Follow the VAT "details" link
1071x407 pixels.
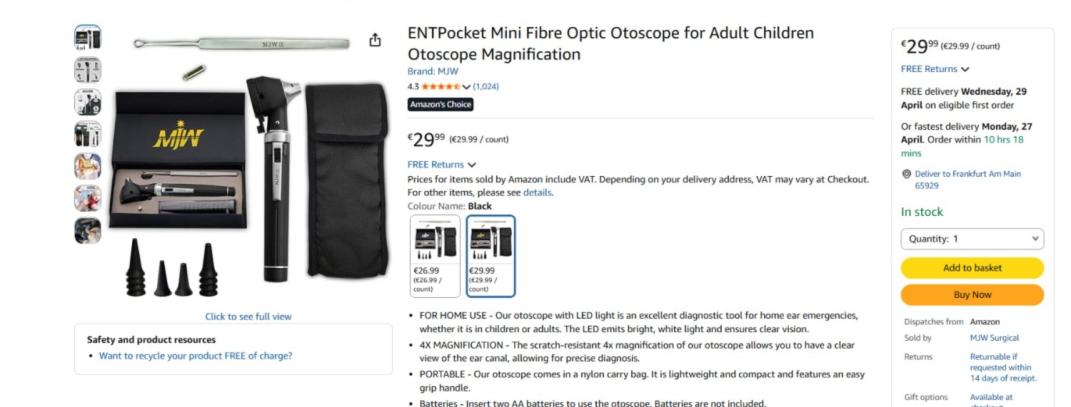pyautogui.click(x=537, y=192)
